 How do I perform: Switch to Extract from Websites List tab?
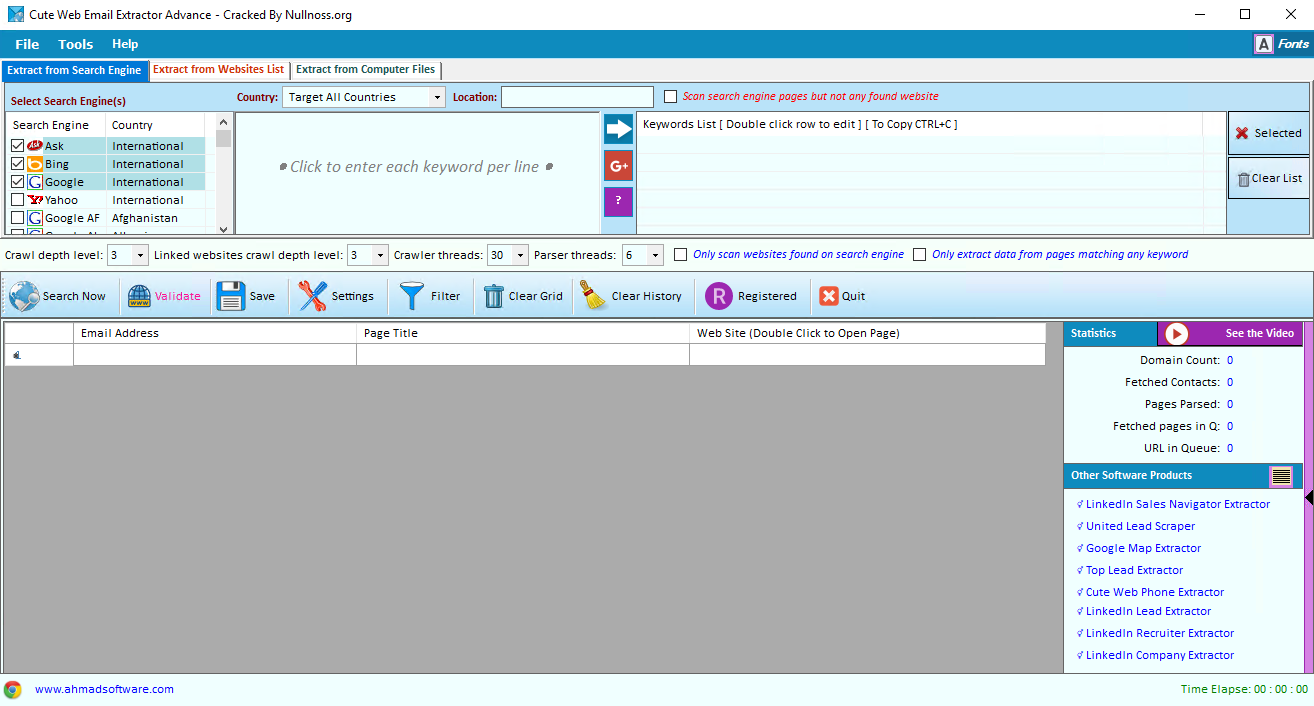[219, 70]
